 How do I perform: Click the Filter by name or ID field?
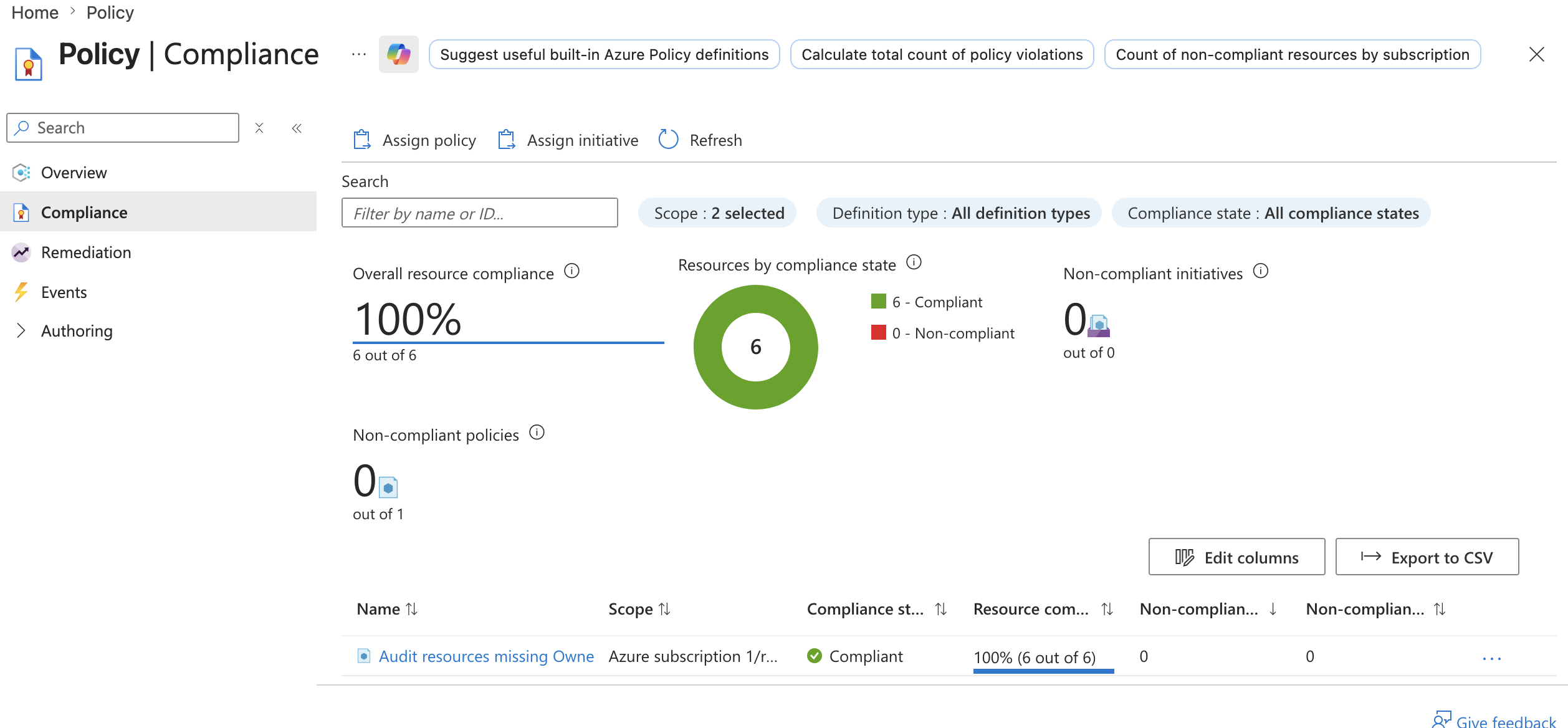(480, 213)
